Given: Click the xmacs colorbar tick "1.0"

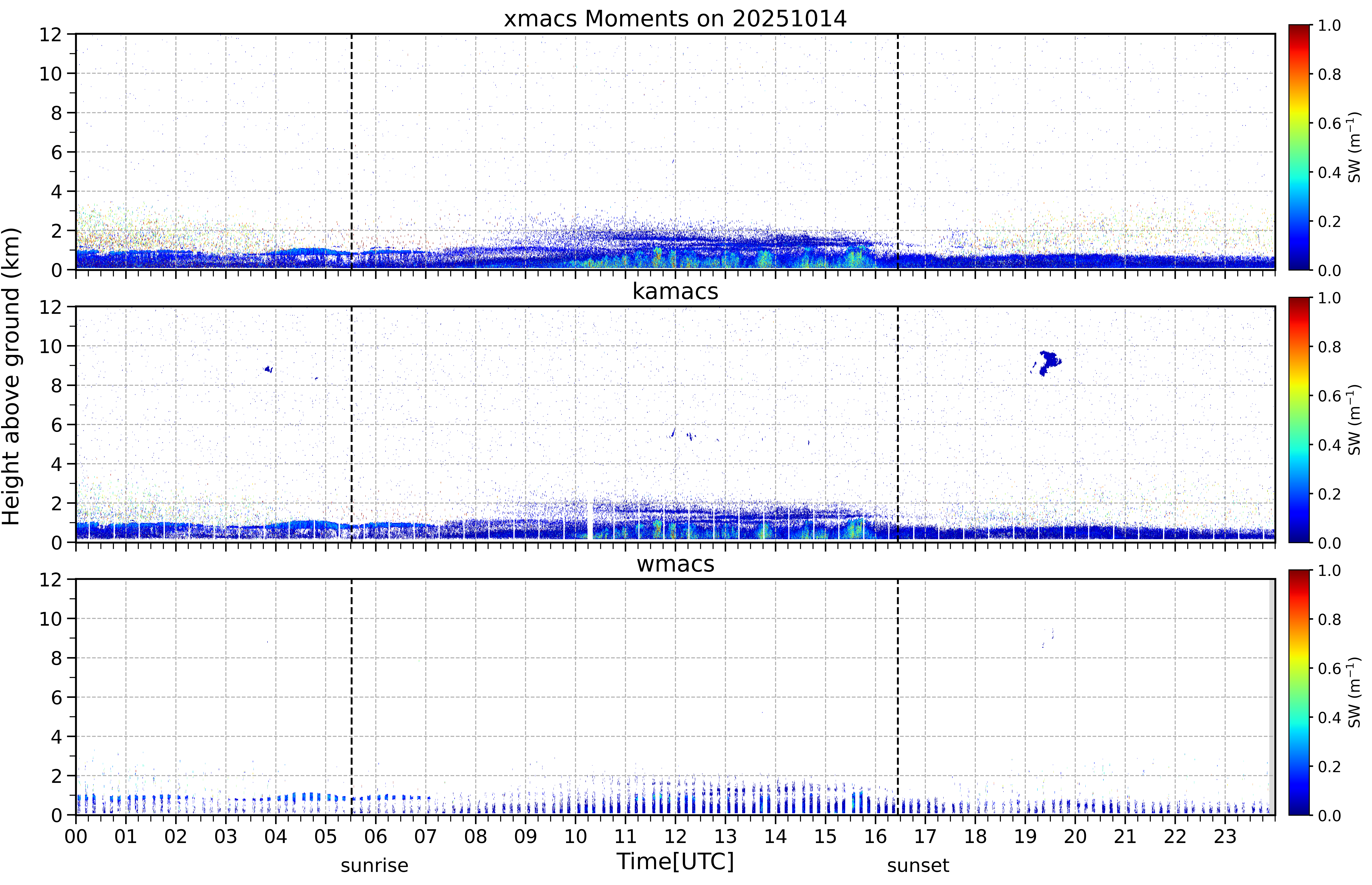Looking at the screenshot, I should tap(1329, 25).
